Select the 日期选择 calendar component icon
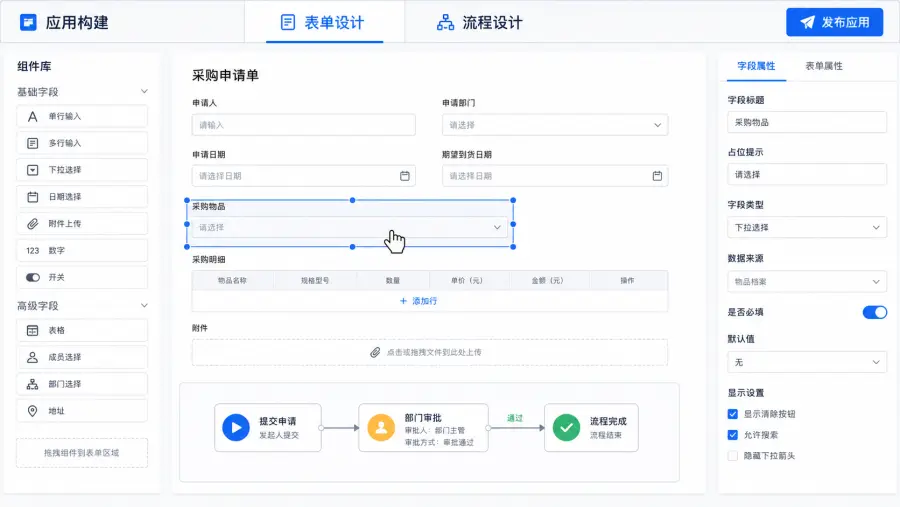Screen dimensions: 900x507 (x=33, y=197)
